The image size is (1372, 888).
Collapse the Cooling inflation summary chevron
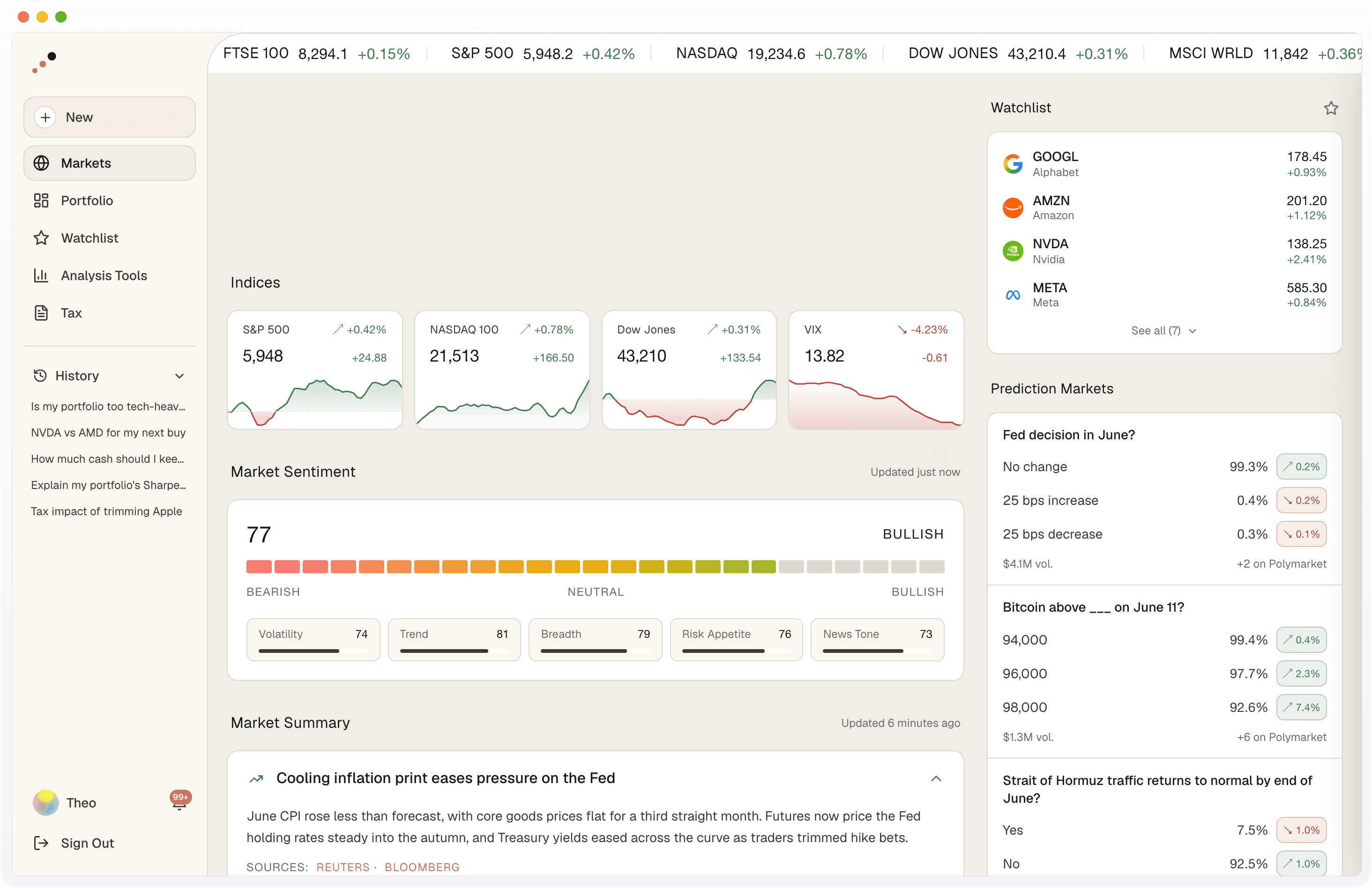(x=936, y=778)
